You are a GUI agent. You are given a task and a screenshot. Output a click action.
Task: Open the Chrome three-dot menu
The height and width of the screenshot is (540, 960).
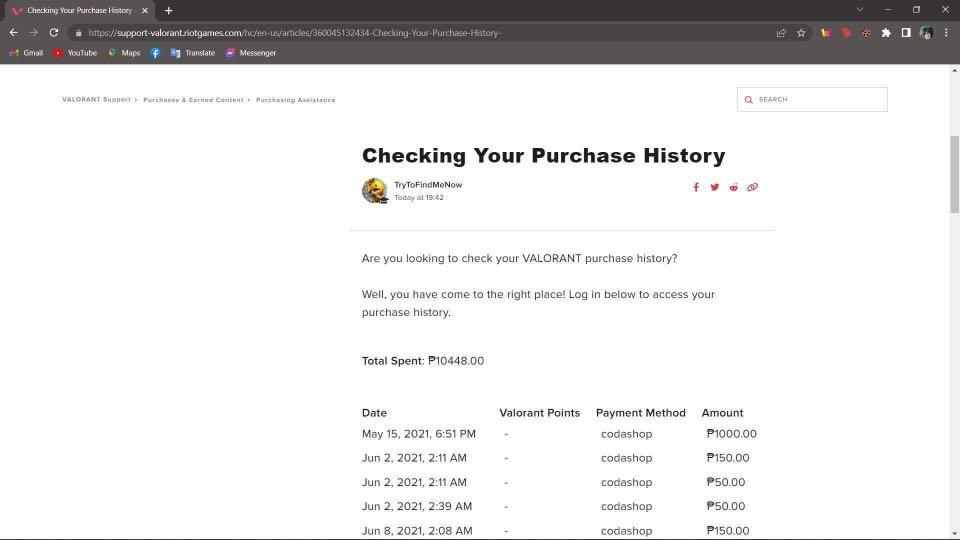tap(947, 33)
